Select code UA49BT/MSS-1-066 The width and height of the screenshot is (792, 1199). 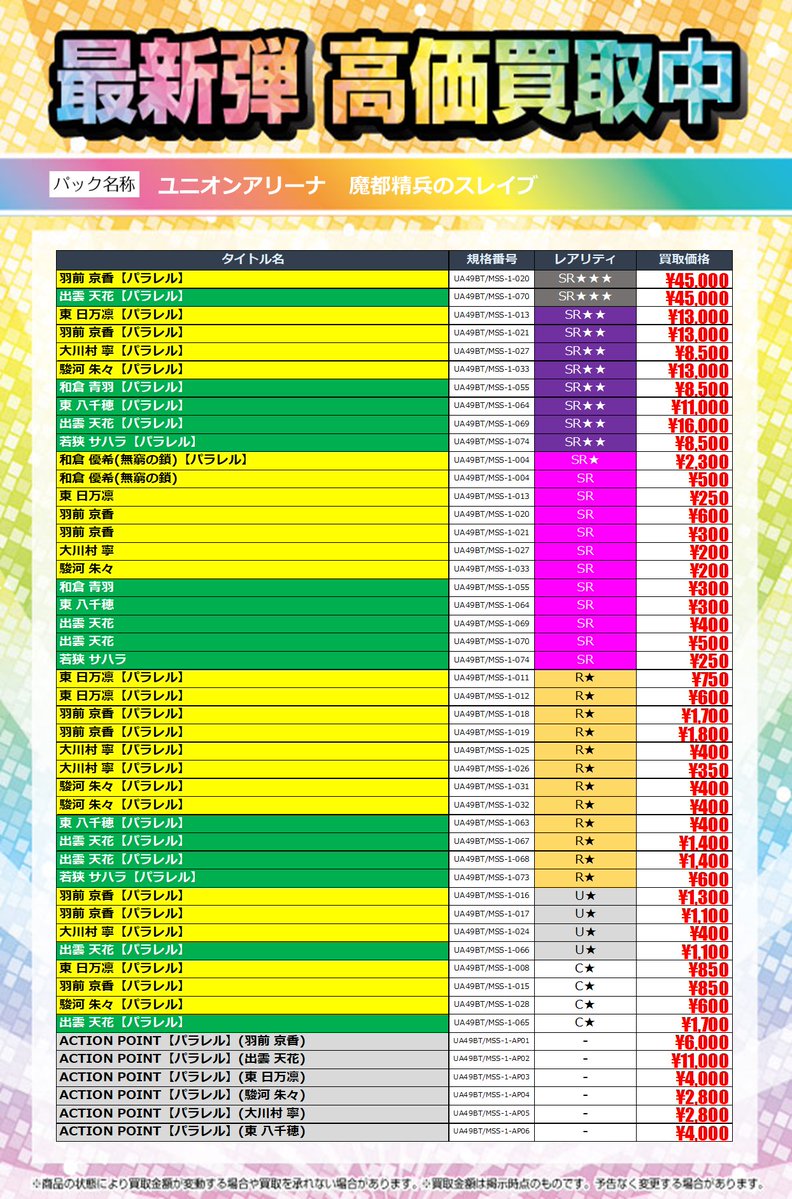tap(492, 950)
